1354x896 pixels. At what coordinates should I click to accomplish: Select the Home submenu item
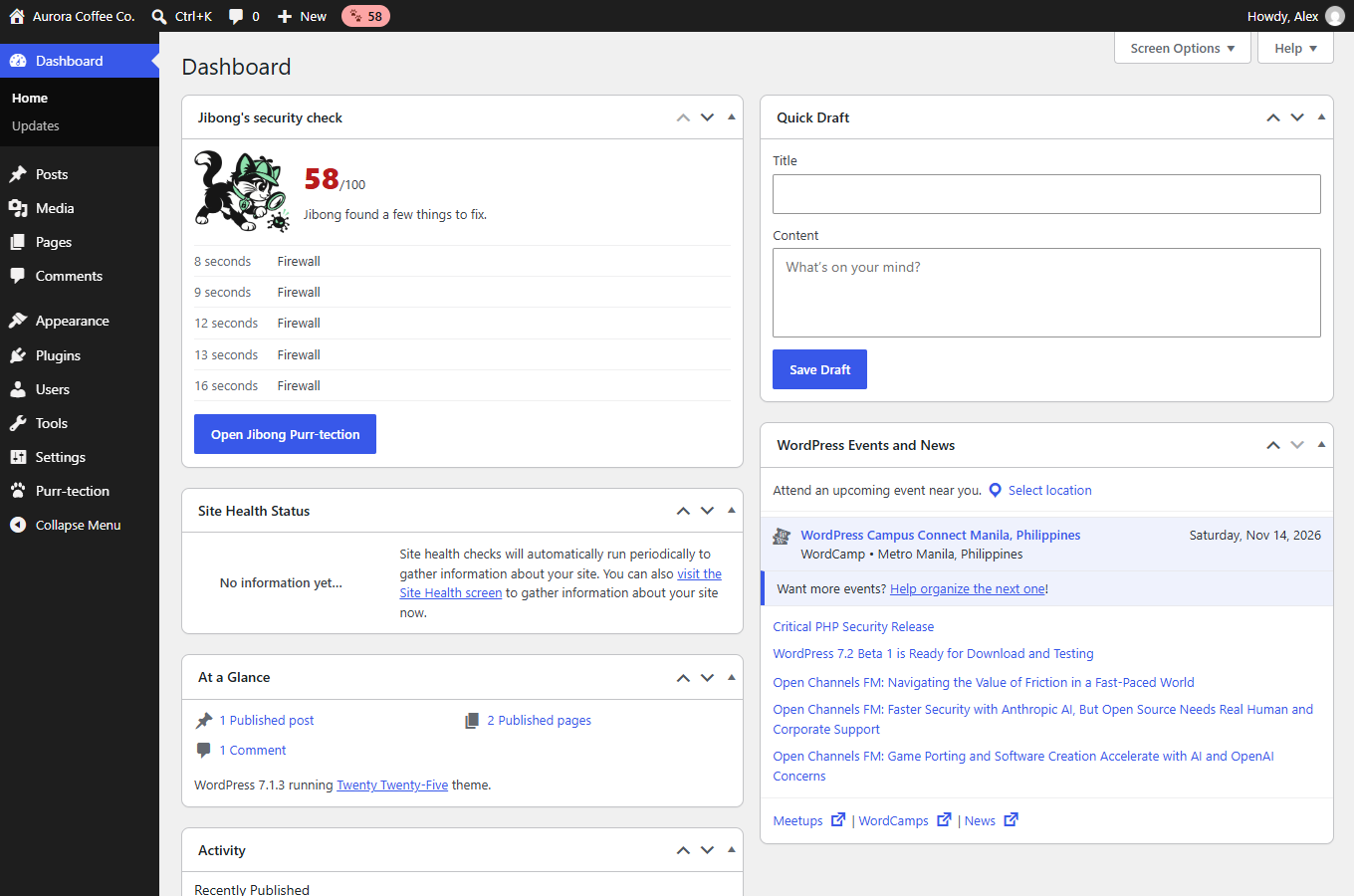coord(30,99)
